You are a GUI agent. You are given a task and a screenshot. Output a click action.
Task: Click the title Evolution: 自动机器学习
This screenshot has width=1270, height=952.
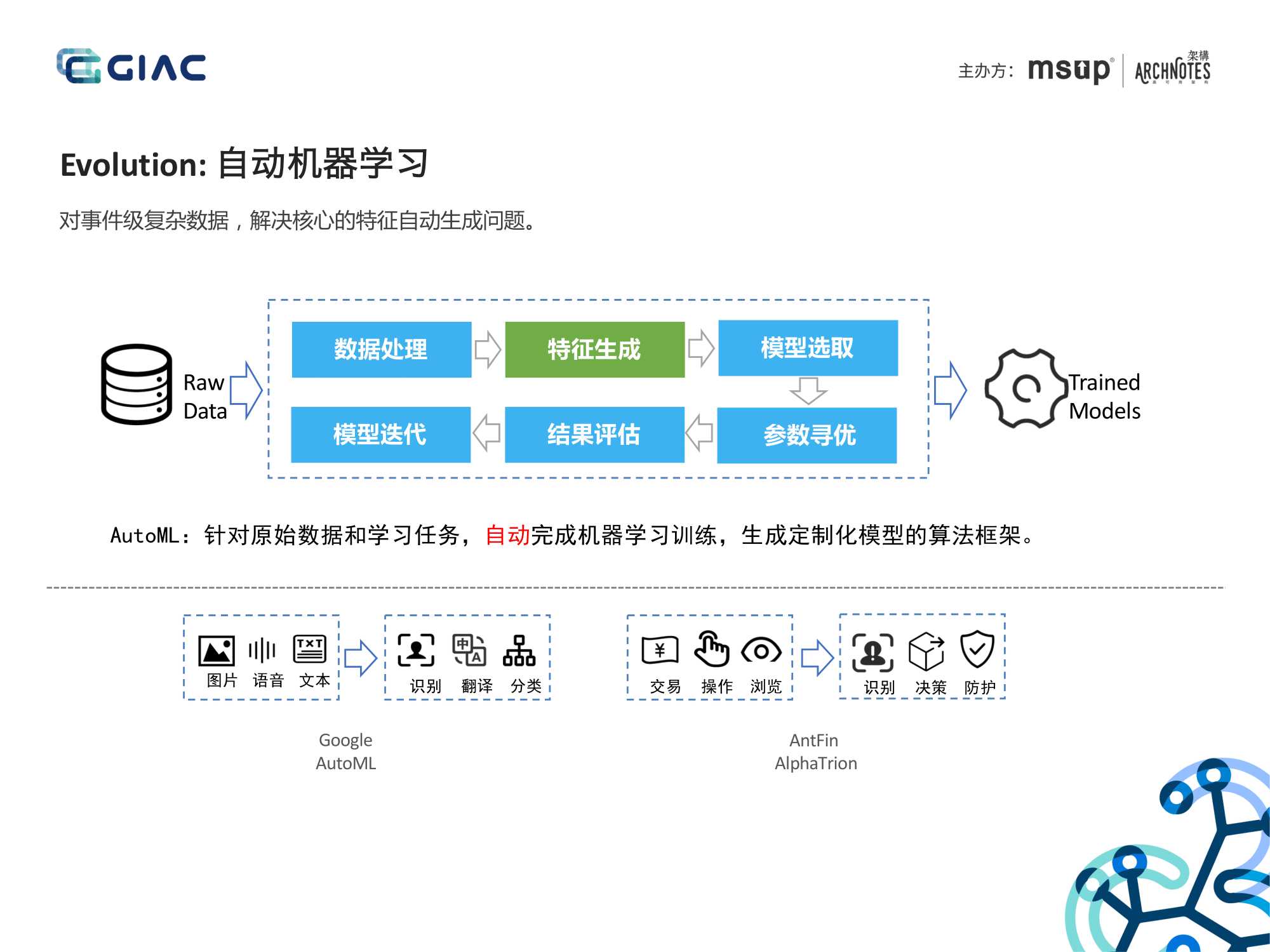pyautogui.click(x=244, y=164)
